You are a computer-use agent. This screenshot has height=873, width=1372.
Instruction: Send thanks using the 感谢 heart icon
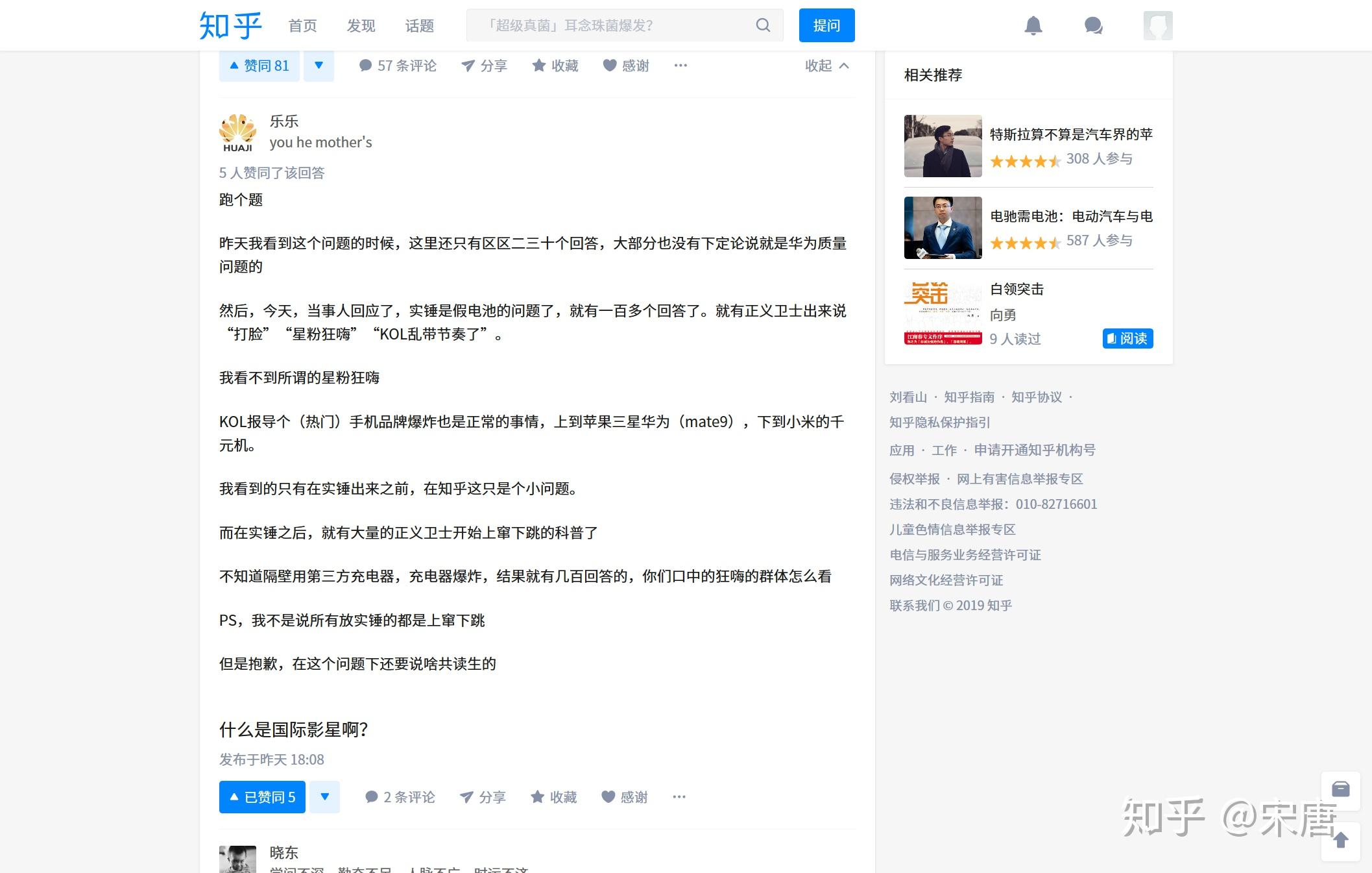(625, 65)
